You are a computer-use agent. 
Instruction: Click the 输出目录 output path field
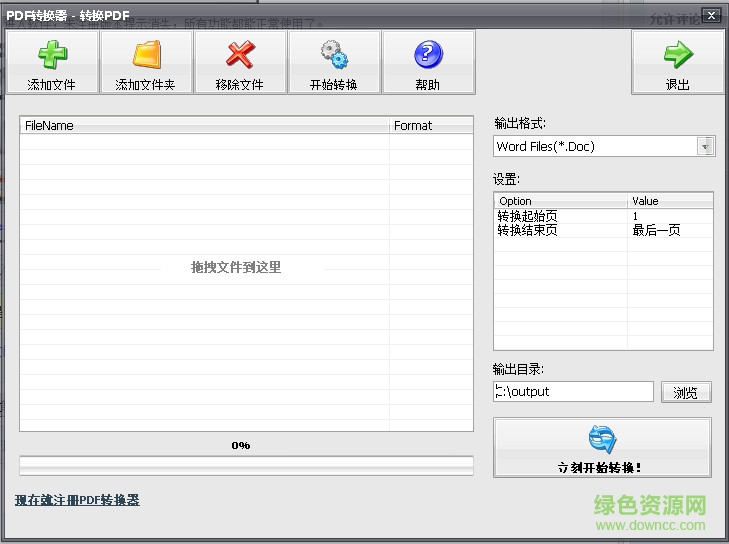pos(573,391)
